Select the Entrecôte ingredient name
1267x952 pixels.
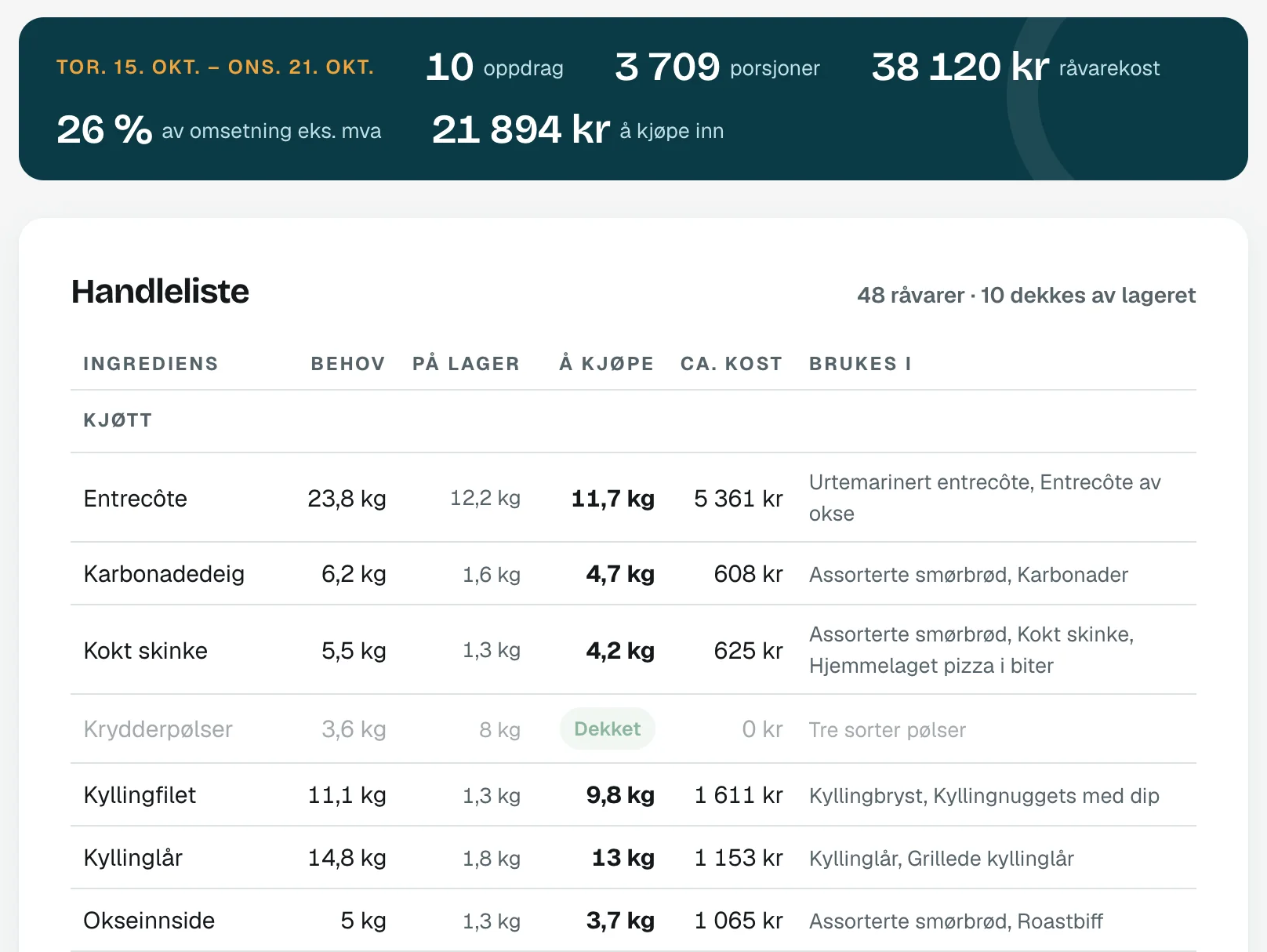tap(136, 499)
